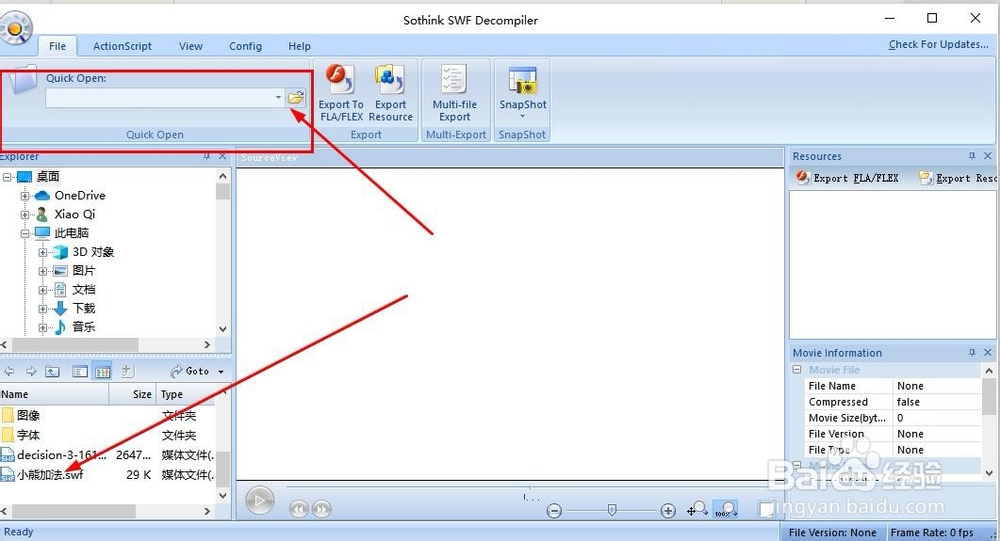
Task: Collapse the 此电脑 tree node
Action: tap(25, 233)
